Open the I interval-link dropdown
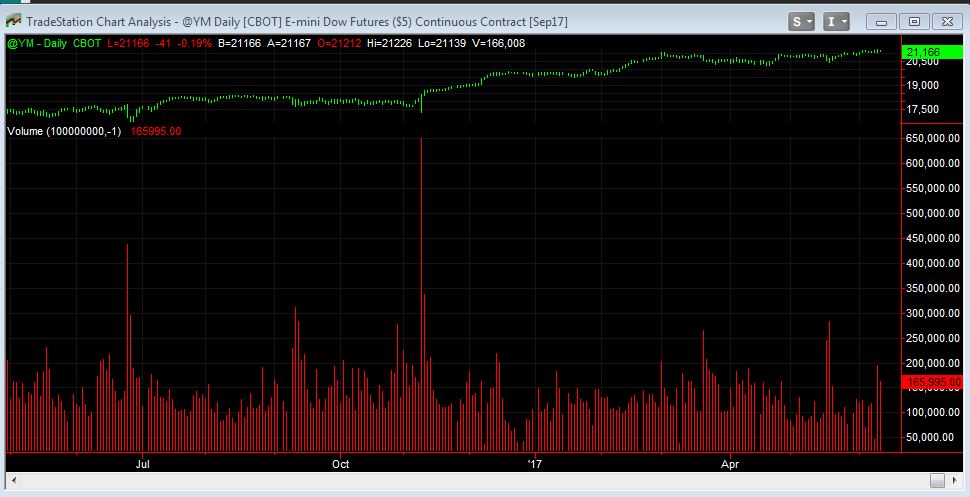970x497 pixels. (836, 22)
